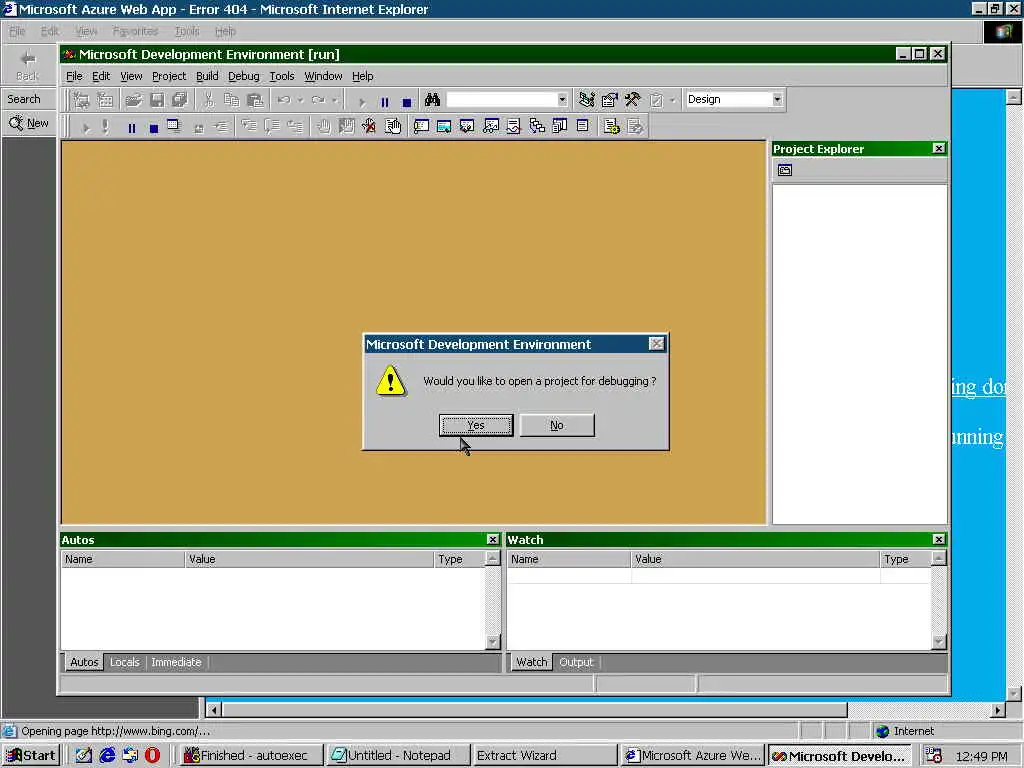The image size is (1024, 768).
Task: Close the Microsoft Development Environment dialog
Action: click(656, 344)
